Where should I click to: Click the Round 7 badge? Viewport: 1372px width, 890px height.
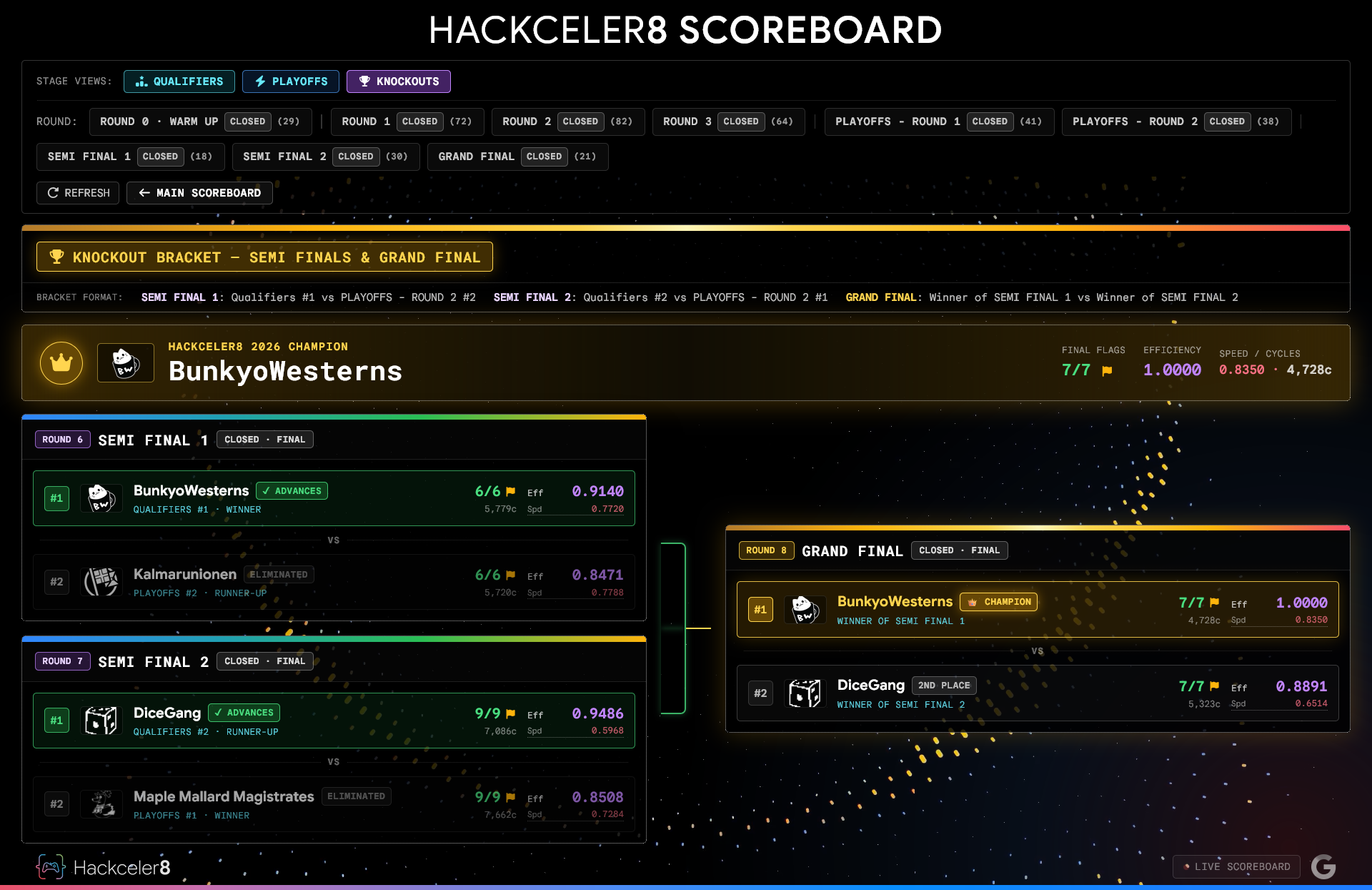62,661
